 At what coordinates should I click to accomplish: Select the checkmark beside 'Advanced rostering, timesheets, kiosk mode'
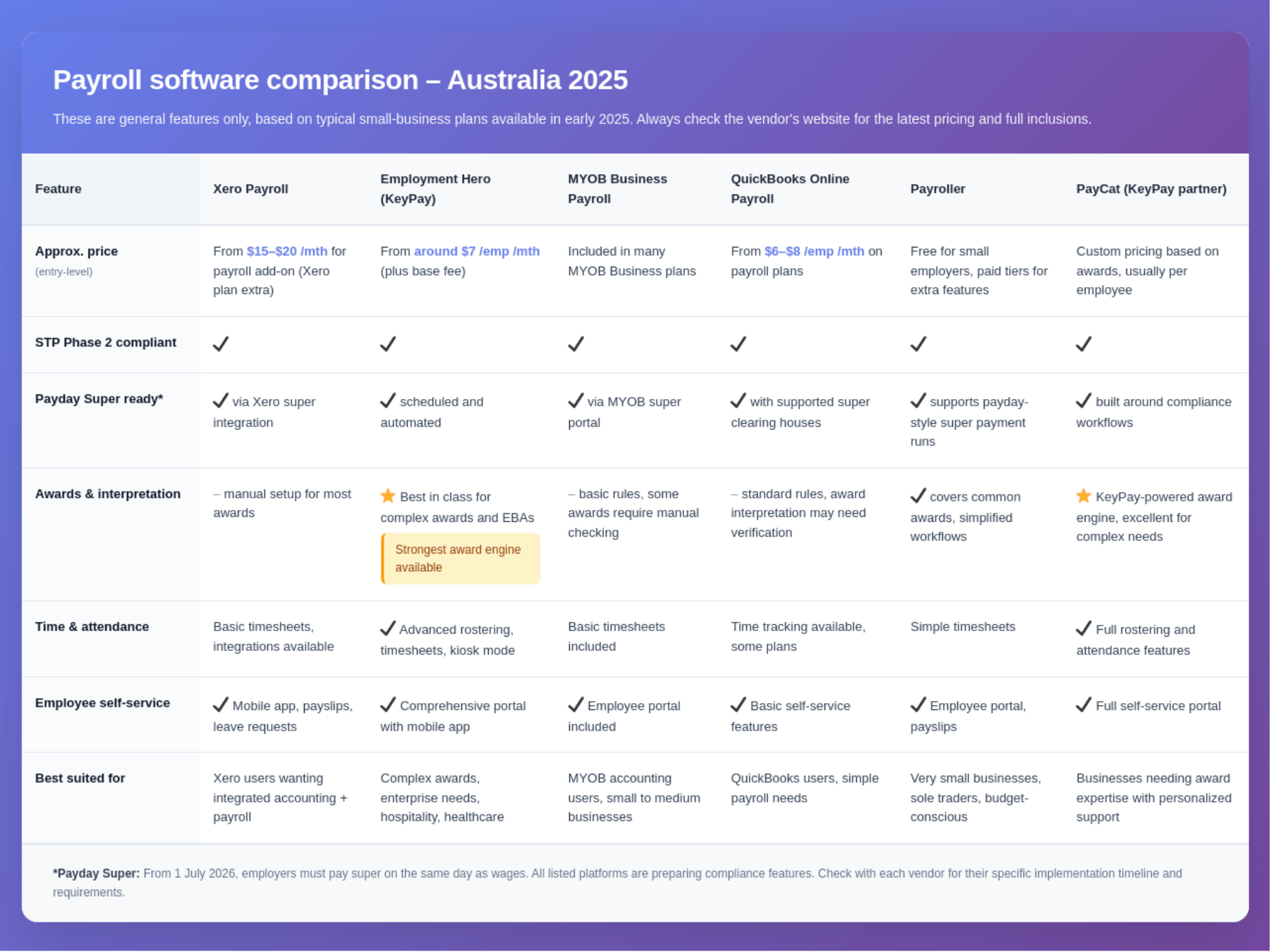388,628
